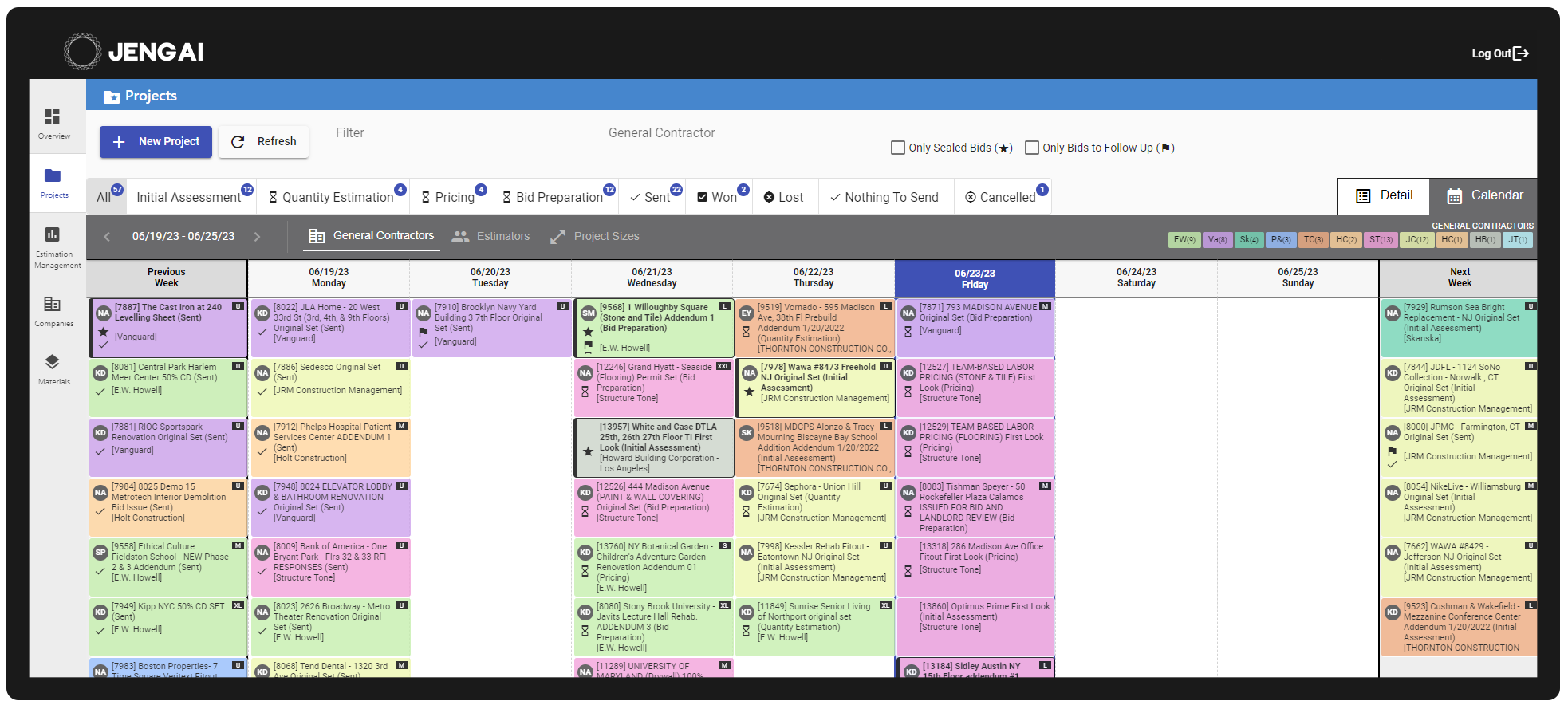Click Log Out
Viewport: 1568px width, 705px height.
pyautogui.click(x=1500, y=53)
